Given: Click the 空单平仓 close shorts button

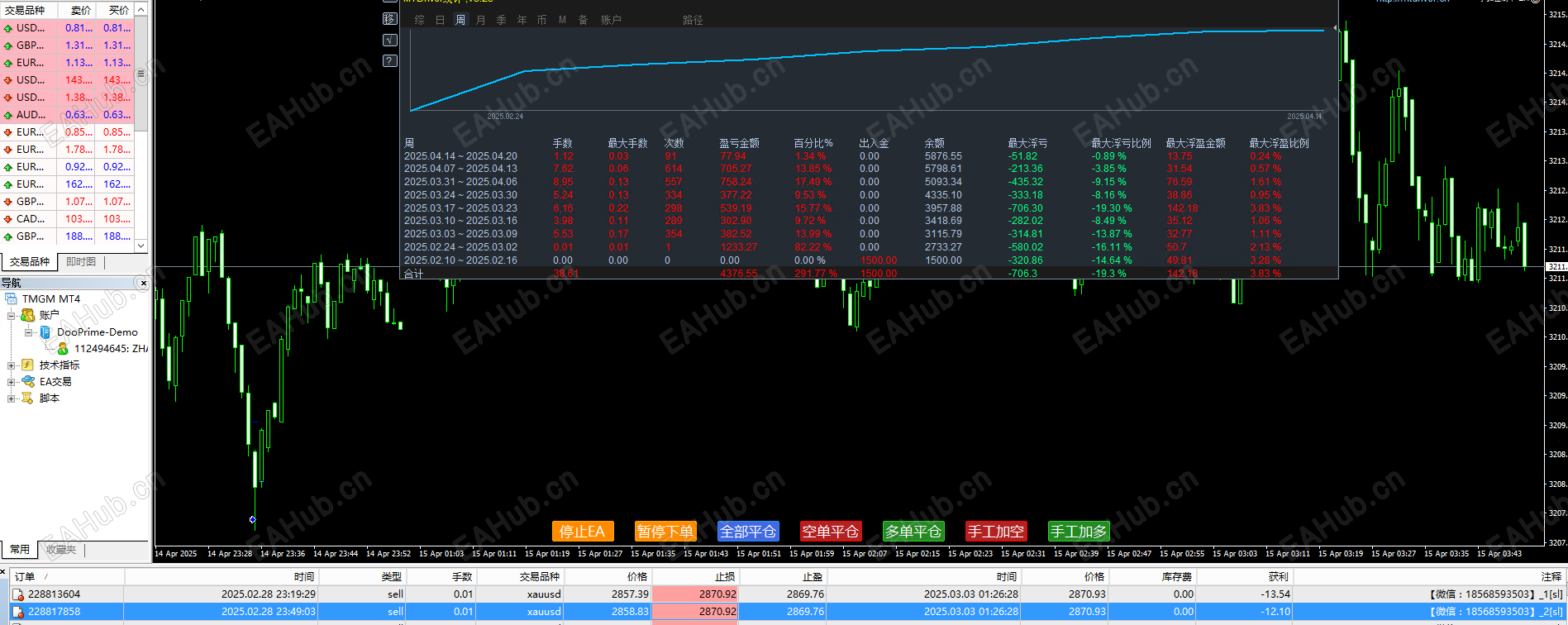Looking at the screenshot, I should pyautogui.click(x=831, y=532).
